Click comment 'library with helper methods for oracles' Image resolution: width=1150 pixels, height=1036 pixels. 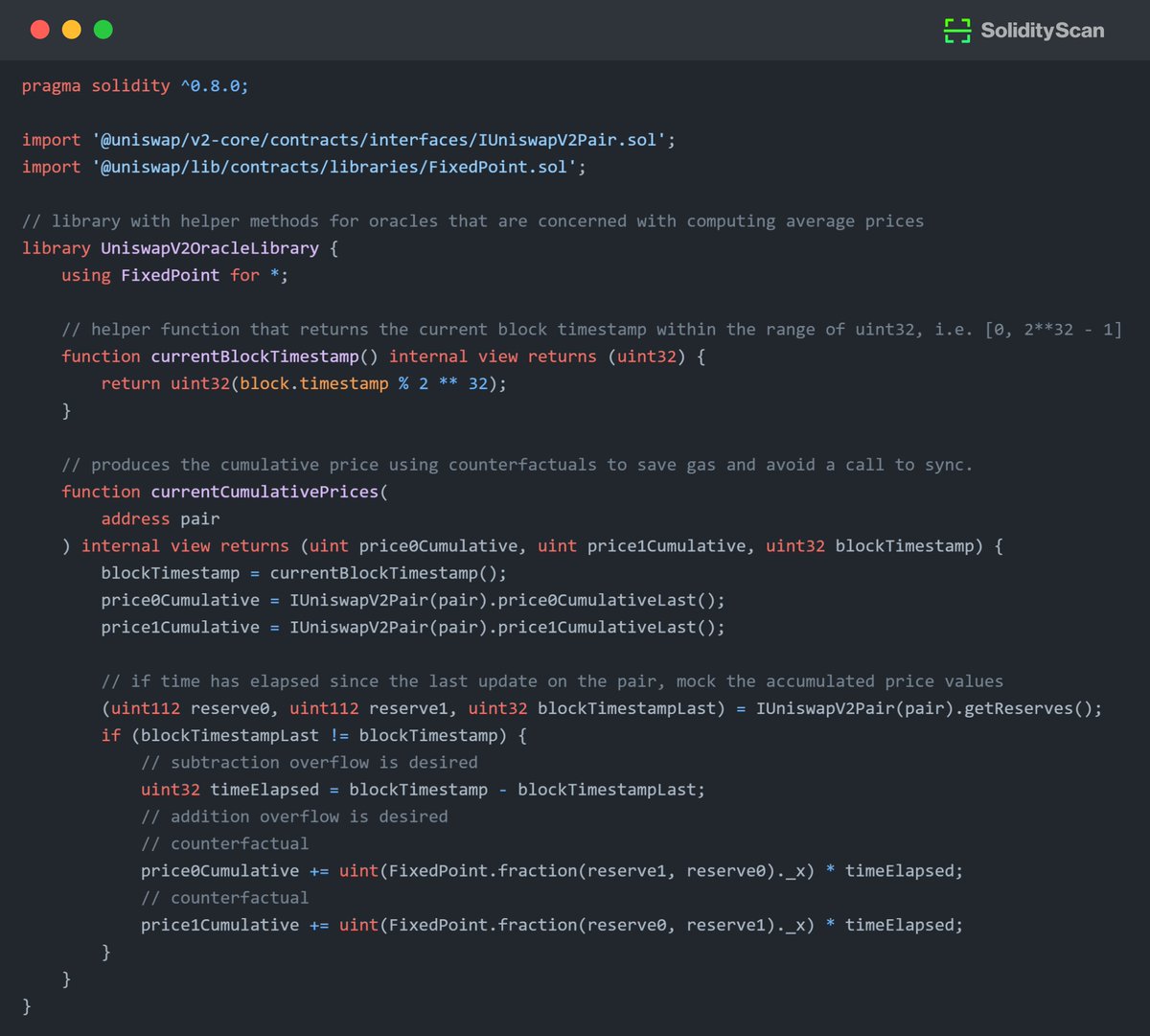(472, 221)
